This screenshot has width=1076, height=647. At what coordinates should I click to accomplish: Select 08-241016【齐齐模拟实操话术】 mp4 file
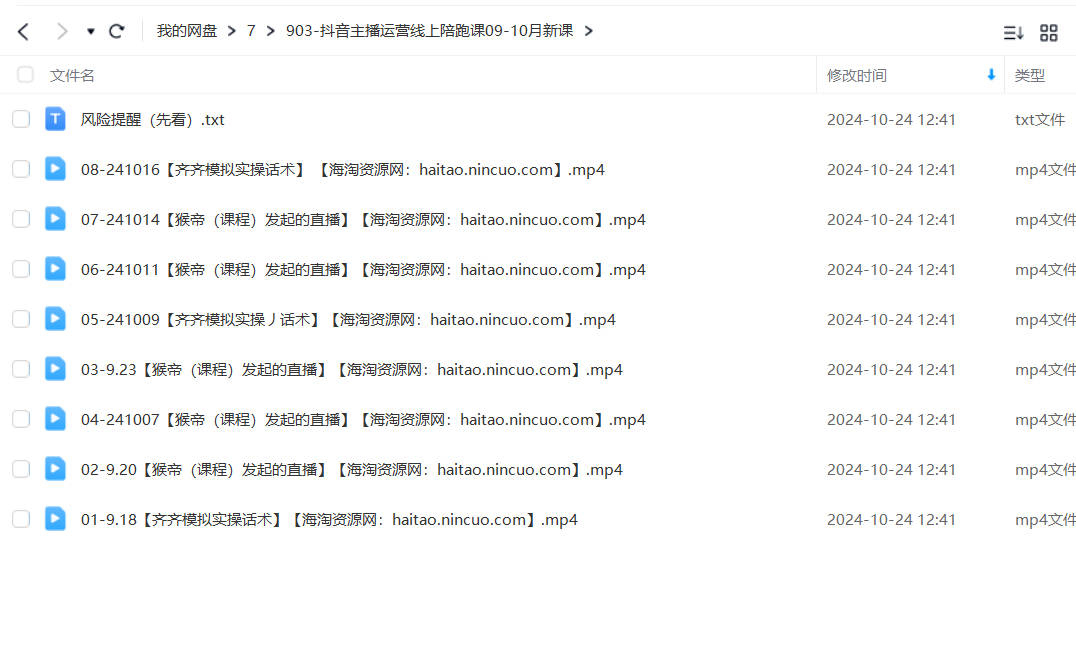(342, 170)
